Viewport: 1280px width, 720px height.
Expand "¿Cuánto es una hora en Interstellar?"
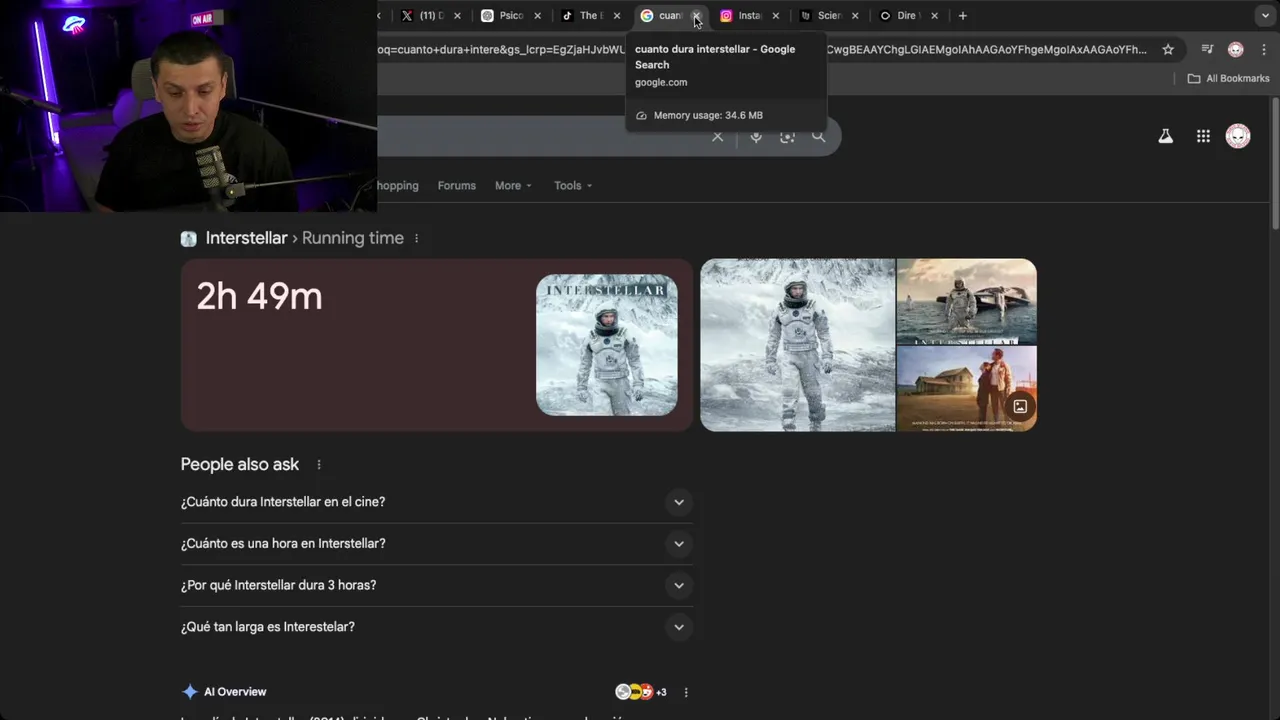point(436,544)
